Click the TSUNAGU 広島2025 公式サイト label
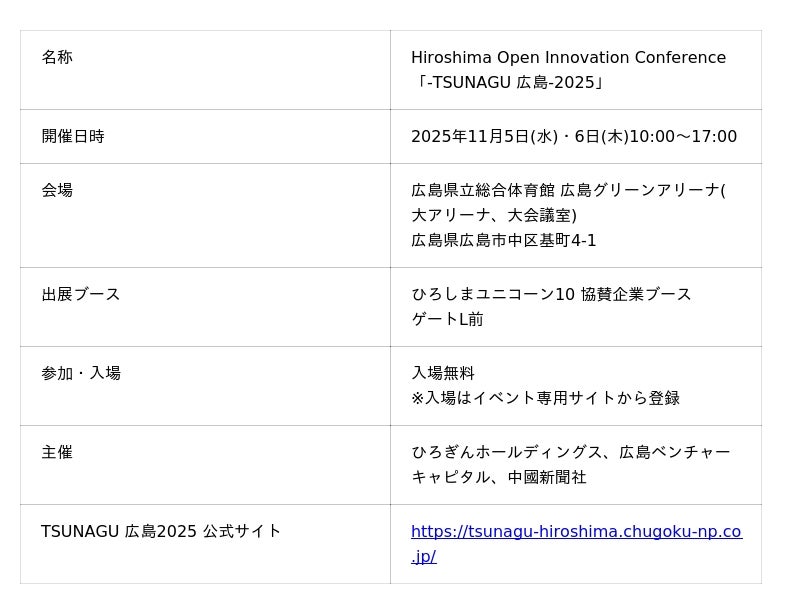 click(x=161, y=532)
